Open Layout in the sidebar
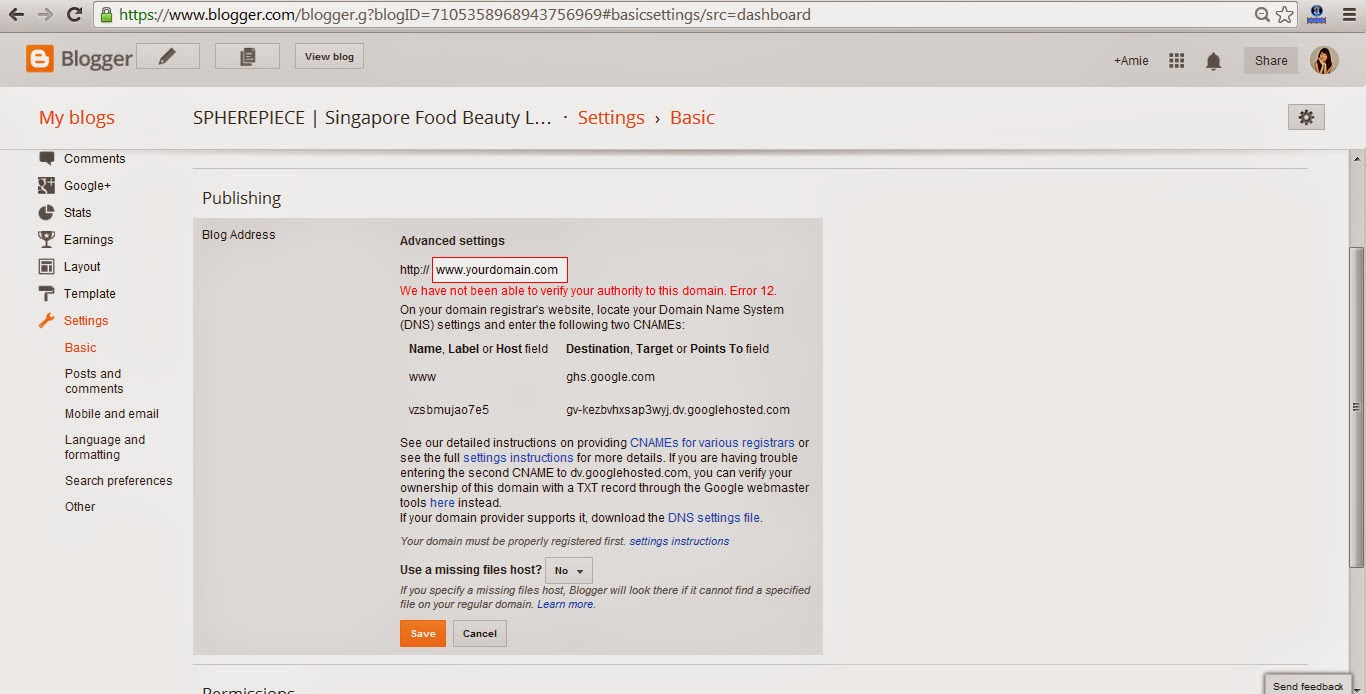The width and height of the screenshot is (1366, 694). 82,266
